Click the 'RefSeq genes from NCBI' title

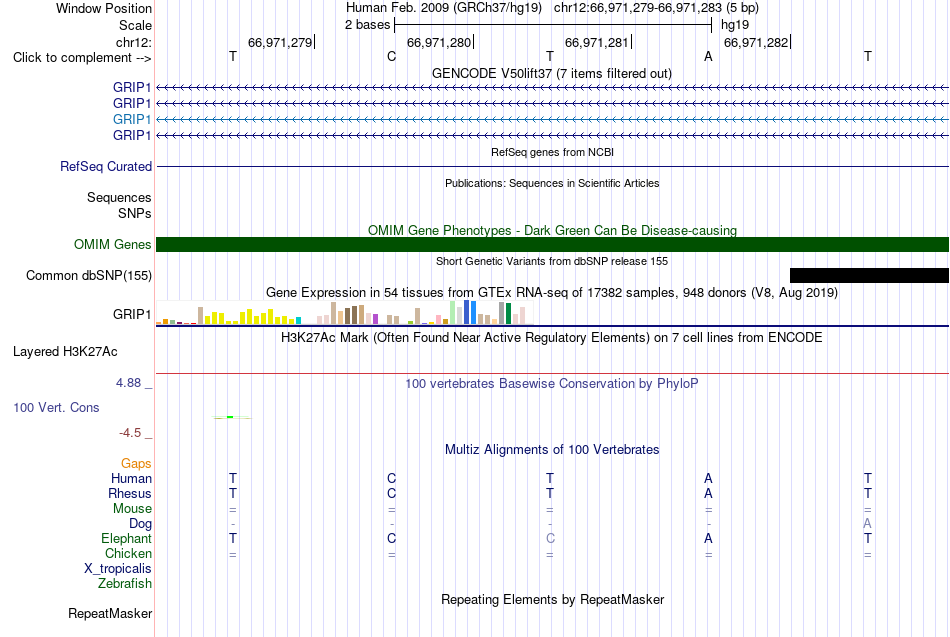[x=552, y=152]
